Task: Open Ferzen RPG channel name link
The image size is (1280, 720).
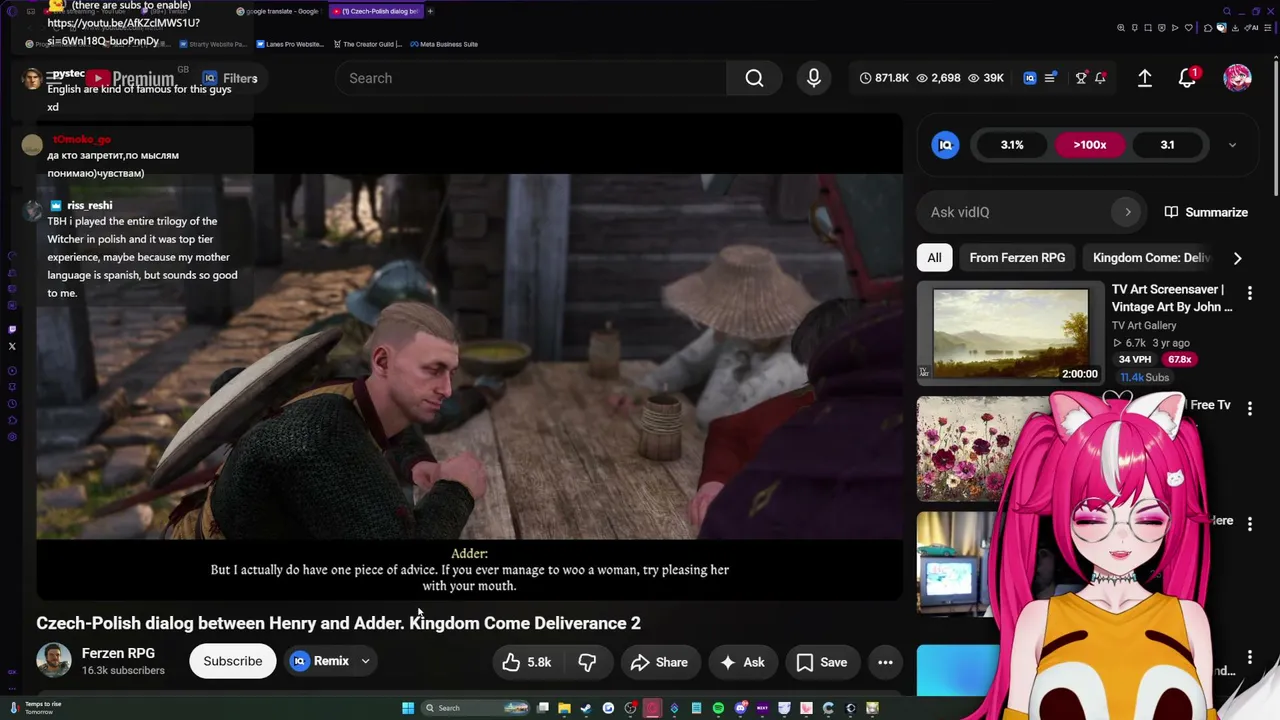Action: (118, 653)
